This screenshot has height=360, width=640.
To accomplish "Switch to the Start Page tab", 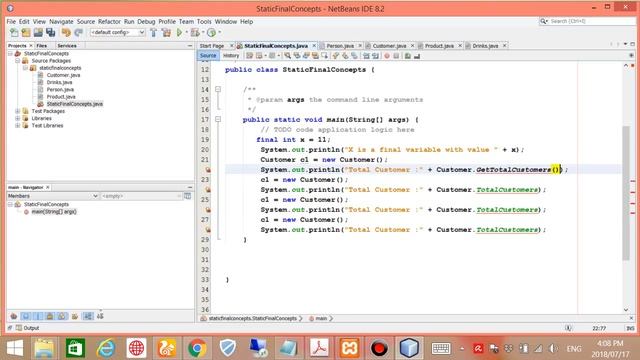I will pyautogui.click(x=212, y=46).
